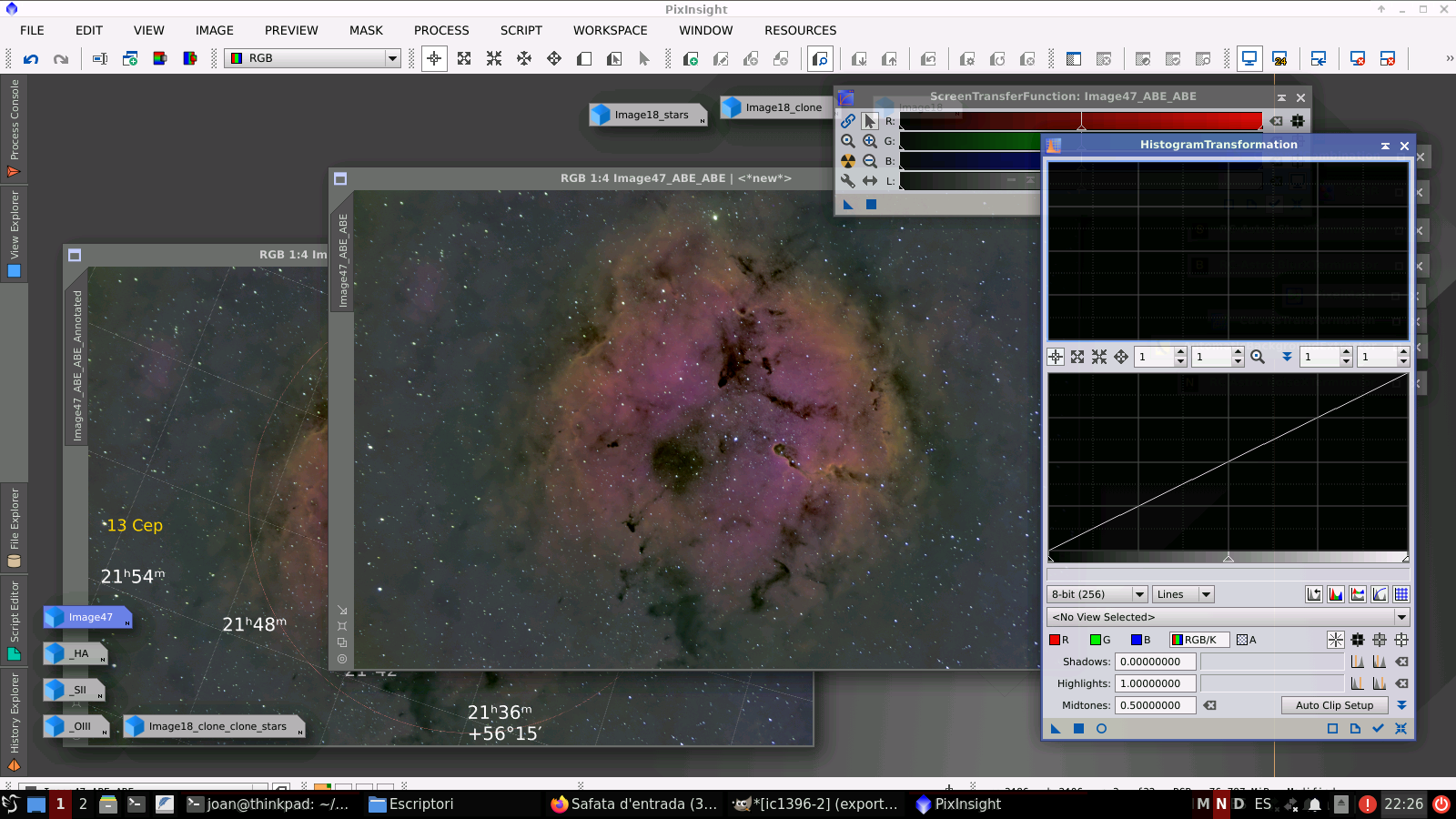Open the new image icon with green plus
This screenshot has height=819, width=1456.
(693, 58)
